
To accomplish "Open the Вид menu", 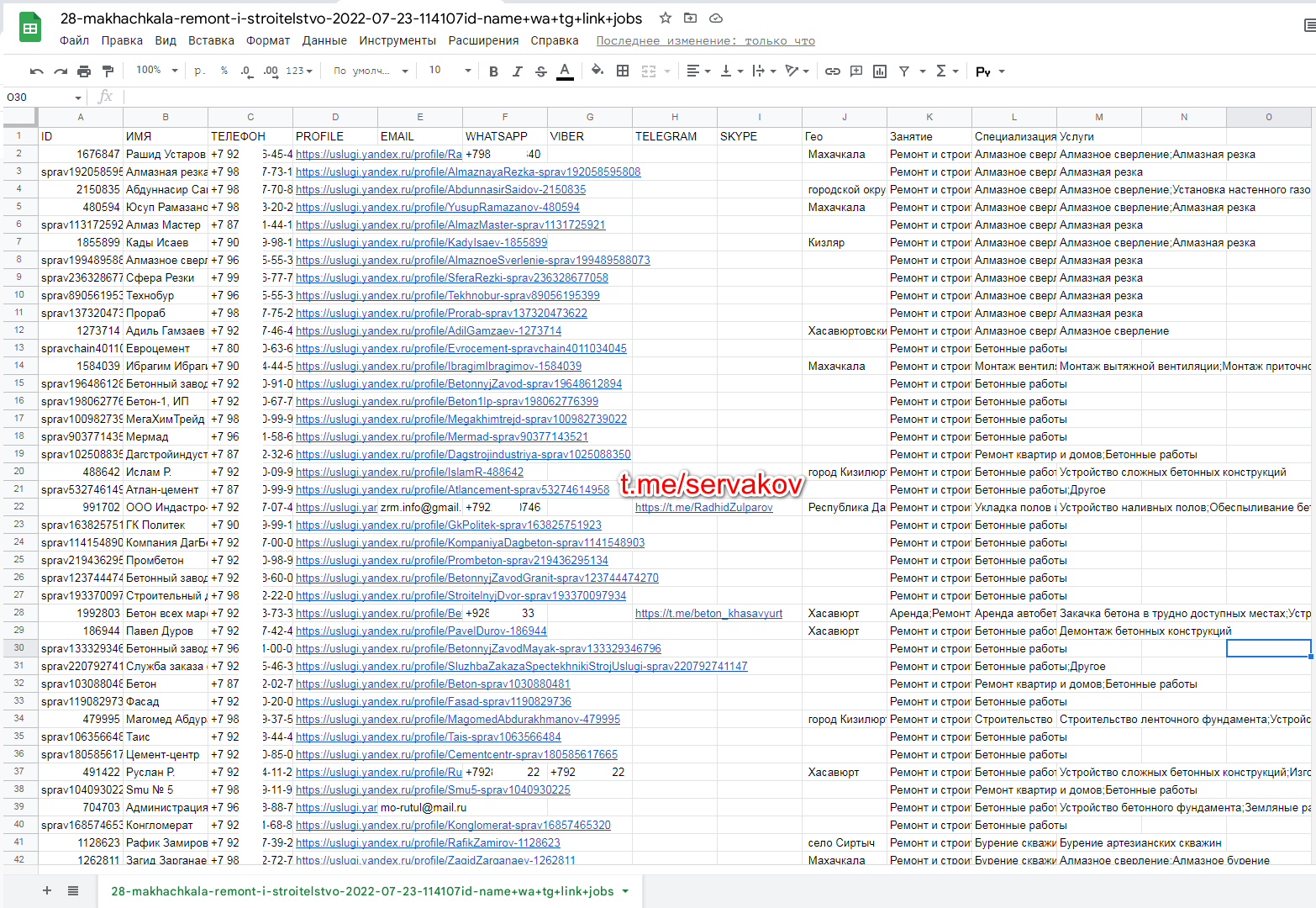I will click(x=166, y=40).
